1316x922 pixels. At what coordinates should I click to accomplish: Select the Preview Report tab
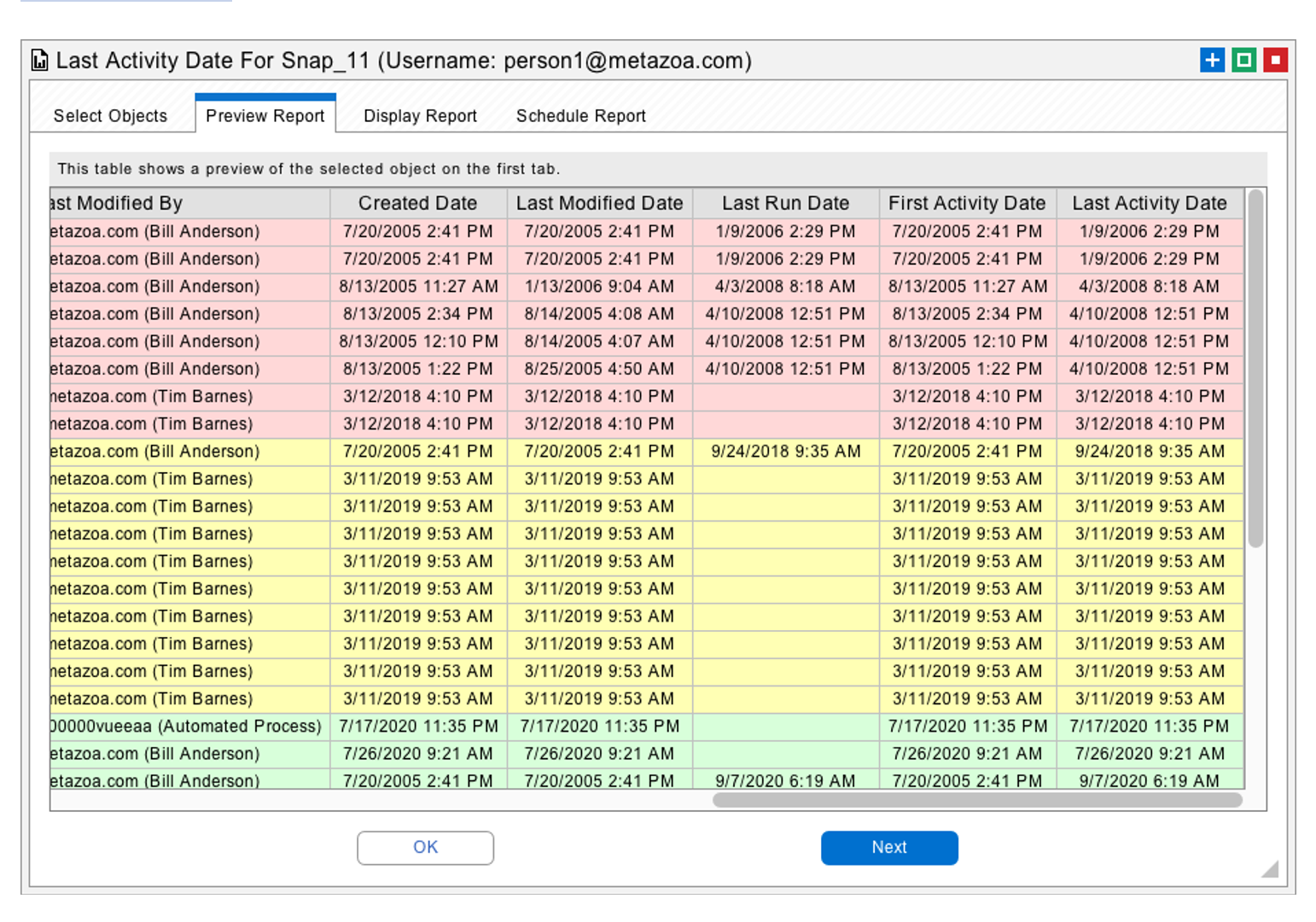point(265,115)
